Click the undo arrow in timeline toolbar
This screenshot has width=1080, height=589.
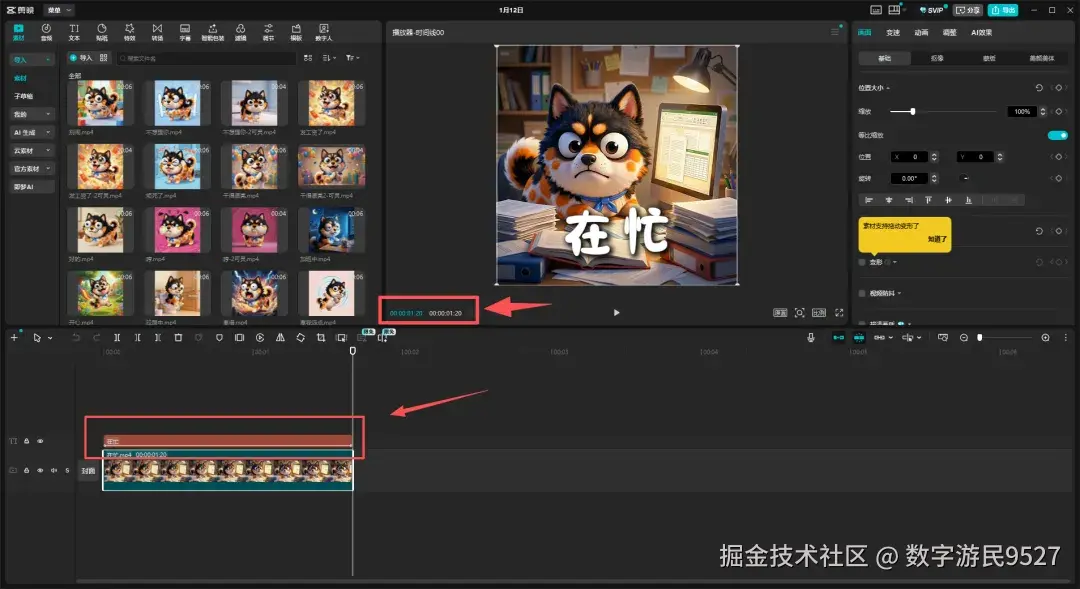click(76, 338)
